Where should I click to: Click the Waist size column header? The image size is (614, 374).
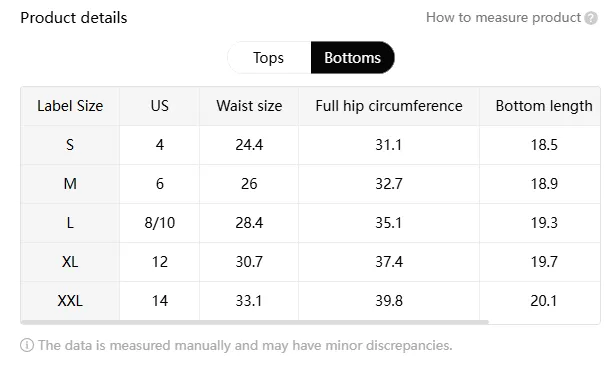[249, 106]
